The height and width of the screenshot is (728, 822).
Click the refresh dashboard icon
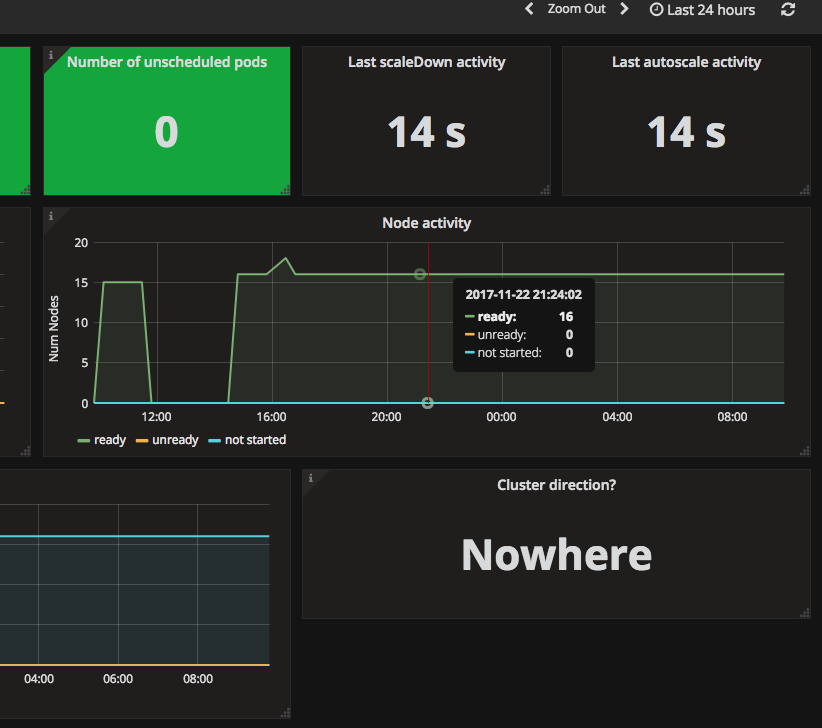(x=787, y=9)
